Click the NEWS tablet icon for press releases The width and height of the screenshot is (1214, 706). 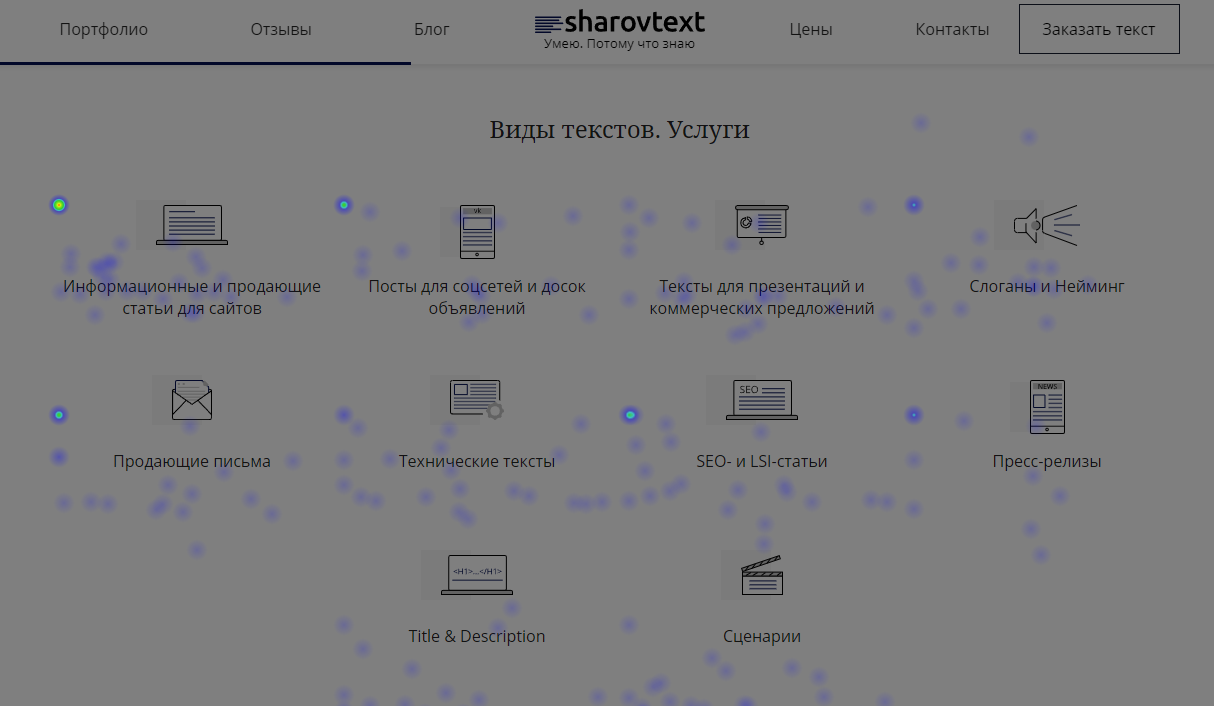tap(1047, 406)
